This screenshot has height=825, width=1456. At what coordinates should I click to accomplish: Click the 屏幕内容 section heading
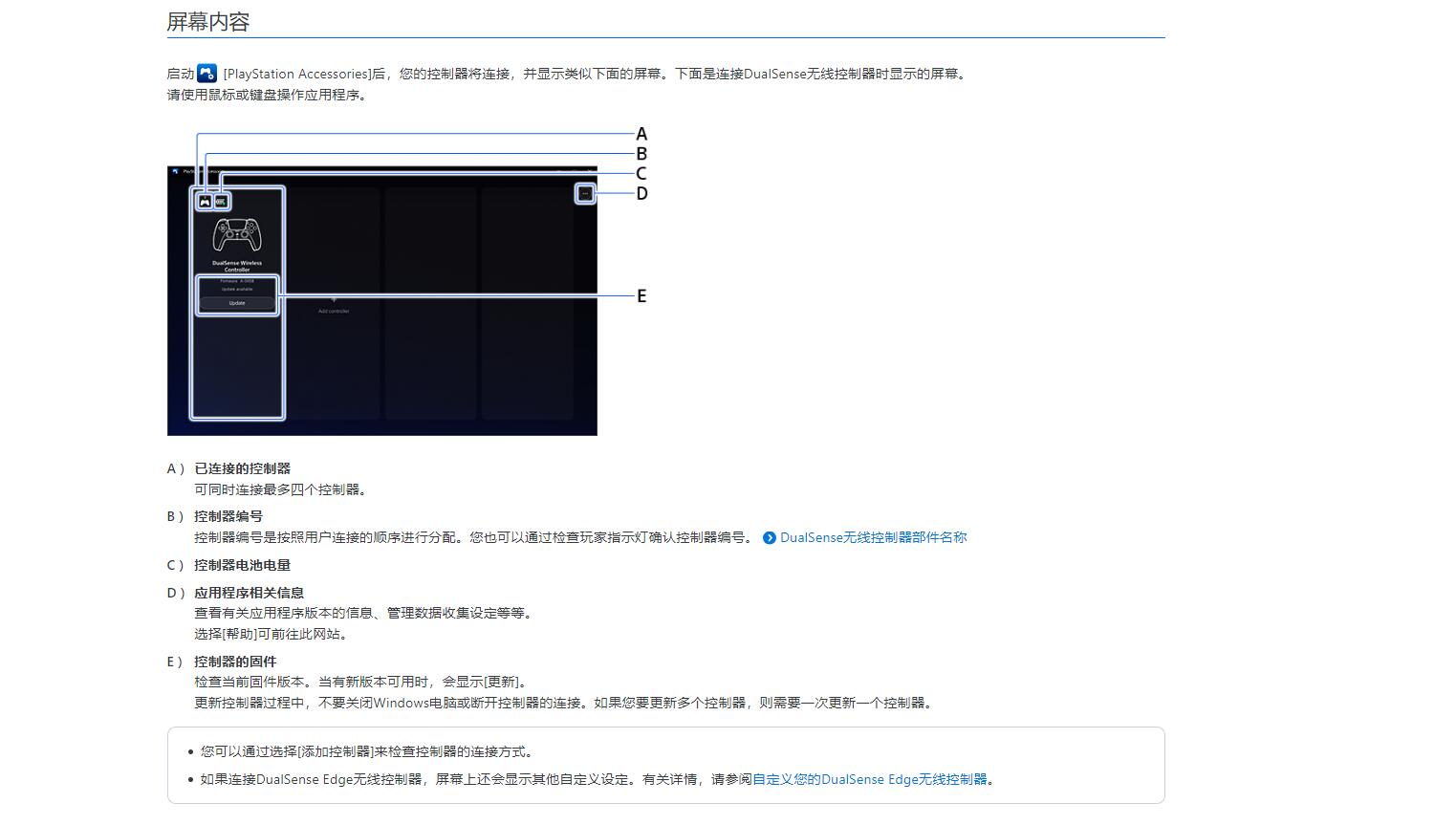pyautogui.click(x=208, y=22)
